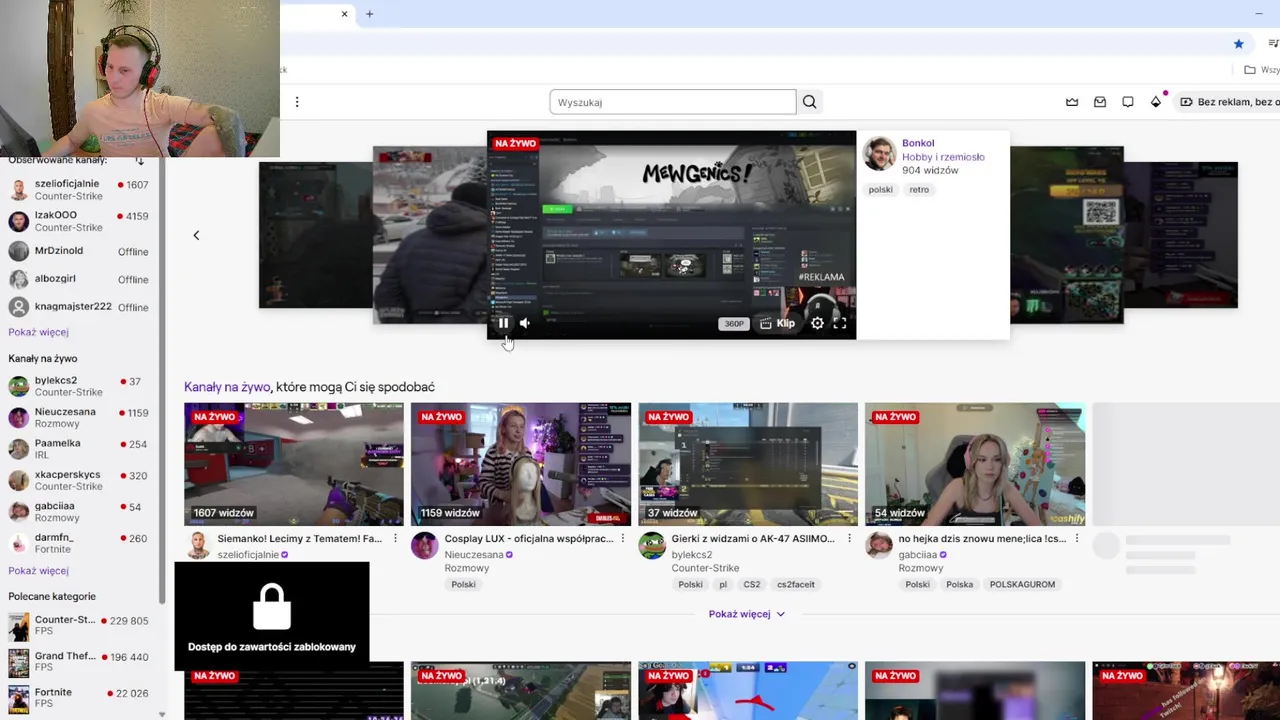
Task: Open options menu for Cosplay LUX card
Action: (x=622, y=539)
